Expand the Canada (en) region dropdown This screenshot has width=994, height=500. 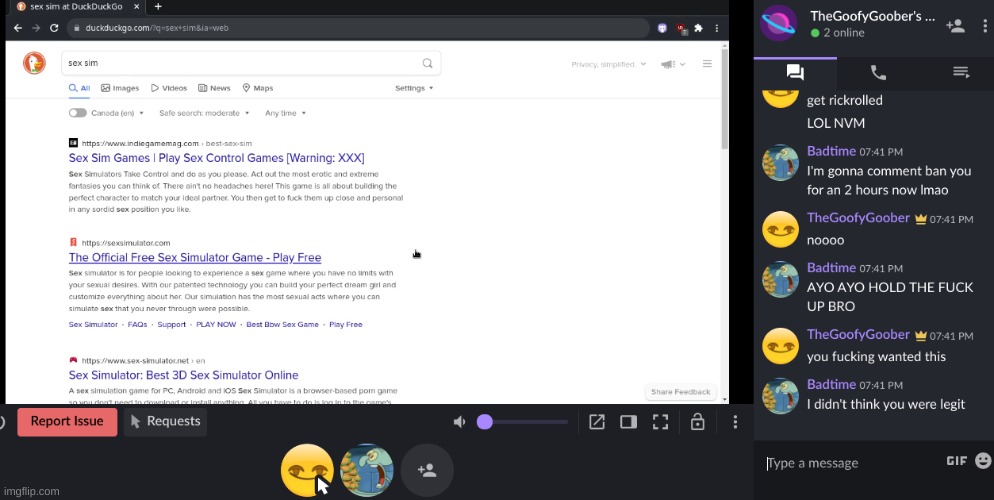coord(117,113)
